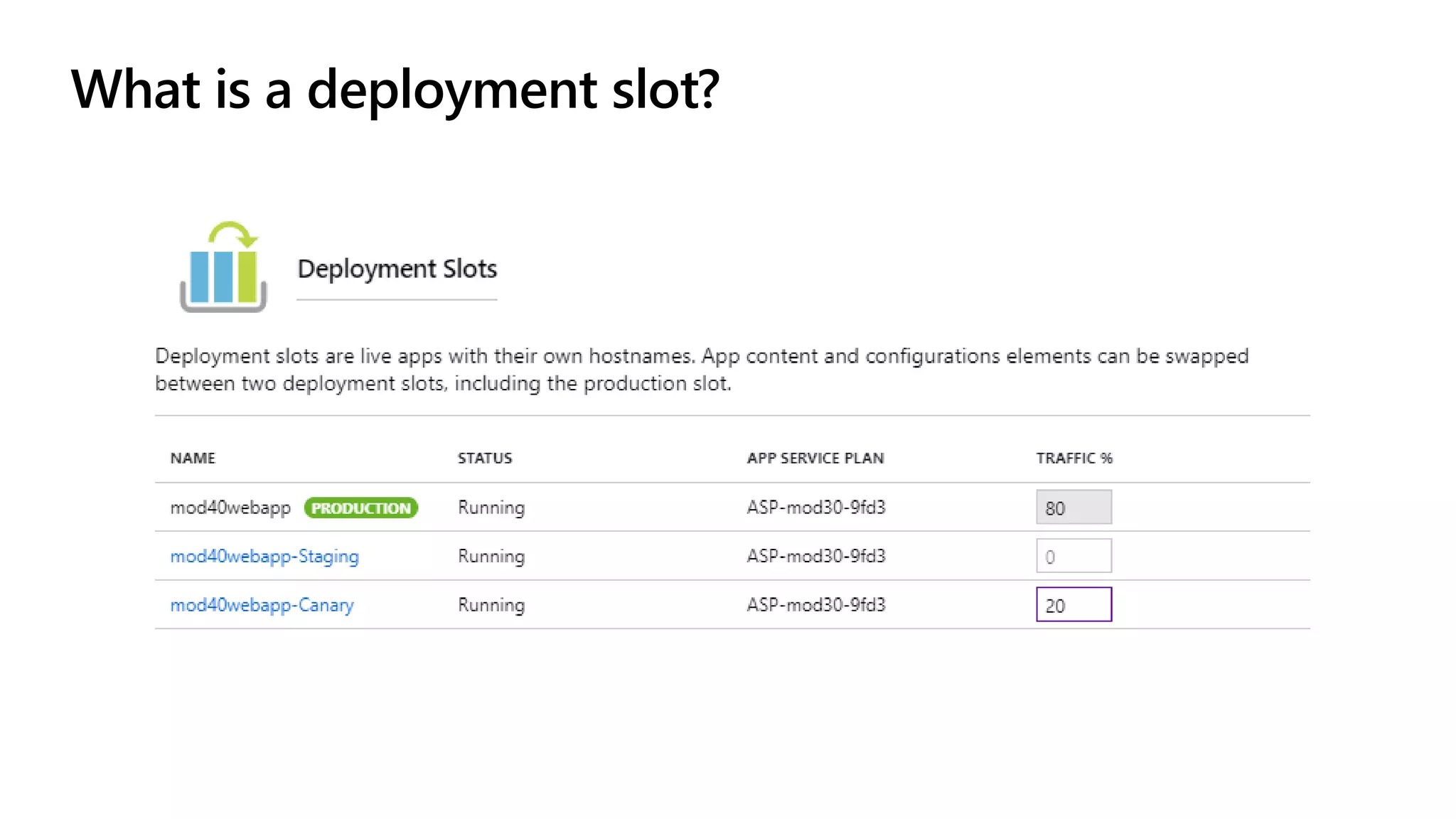Image resolution: width=1456 pixels, height=819 pixels.
Task: Select ASP-mod30-9fd3 in the Staging row
Action: tap(816, 556)
